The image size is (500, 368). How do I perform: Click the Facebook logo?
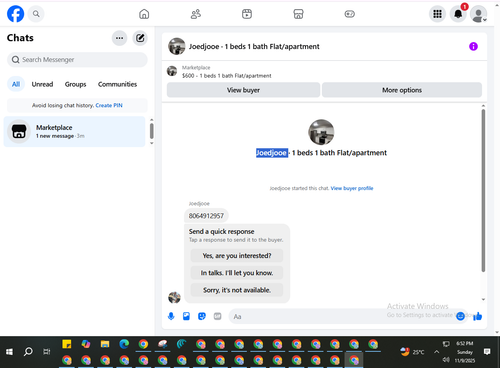point(15,14)
